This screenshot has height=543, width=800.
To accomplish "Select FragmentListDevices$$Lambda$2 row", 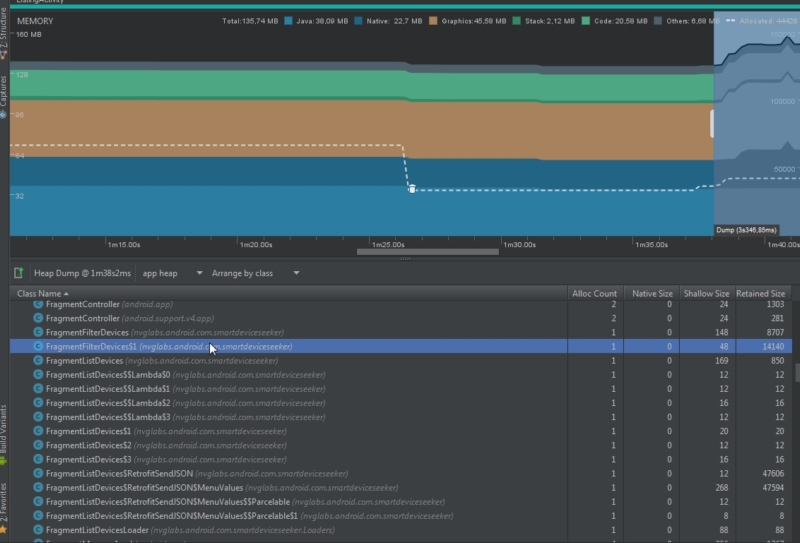I will point(401,403).
